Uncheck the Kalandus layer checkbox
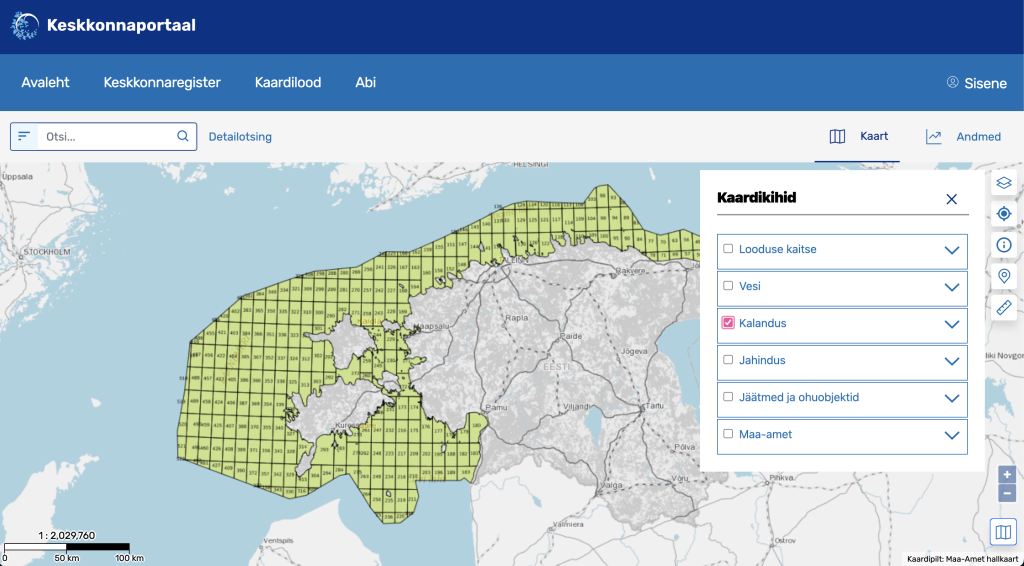The height and width of the screenshot is (566, 1024). pyautogui.click(x=728, y=322)
